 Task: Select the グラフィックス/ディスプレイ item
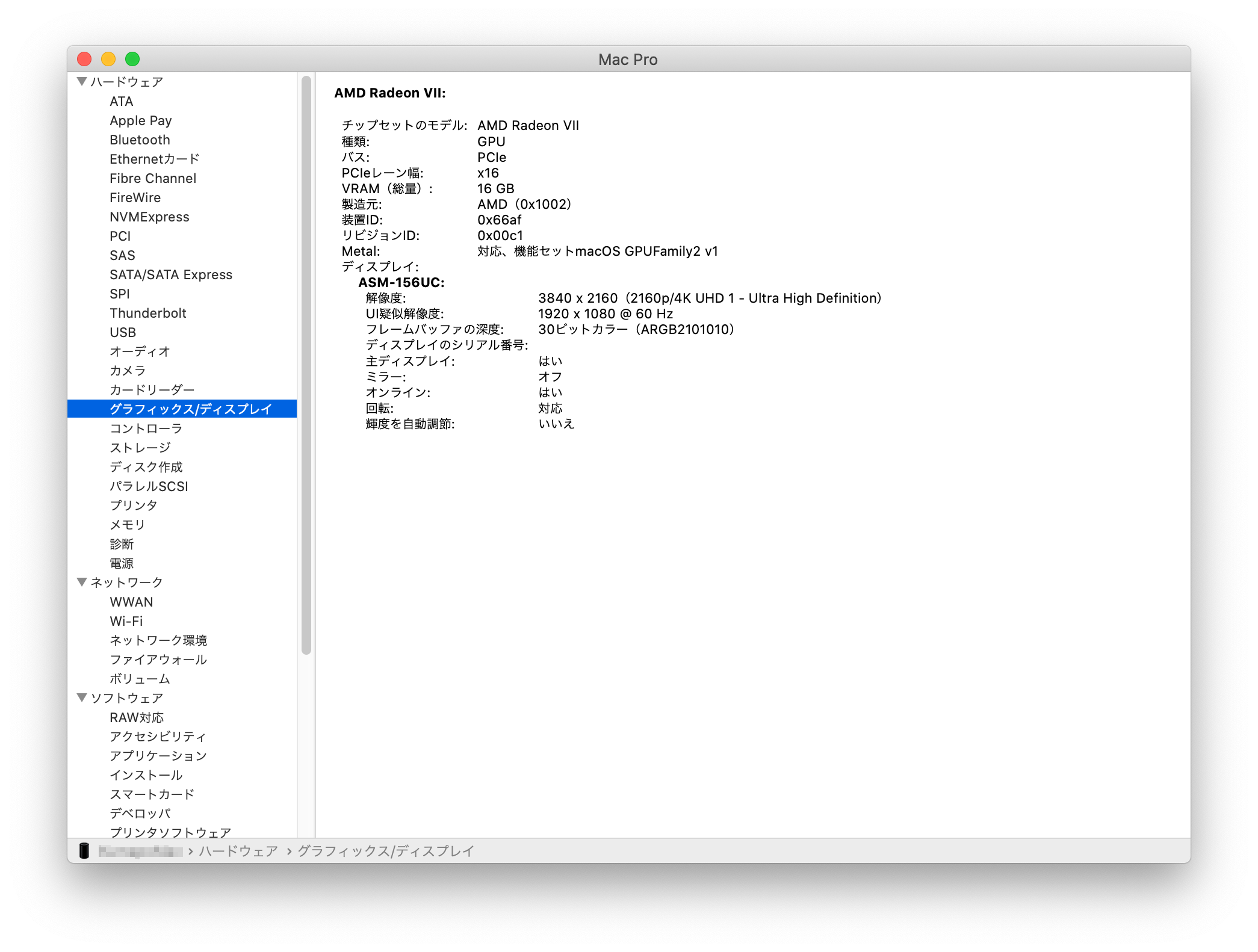point(190,409)
